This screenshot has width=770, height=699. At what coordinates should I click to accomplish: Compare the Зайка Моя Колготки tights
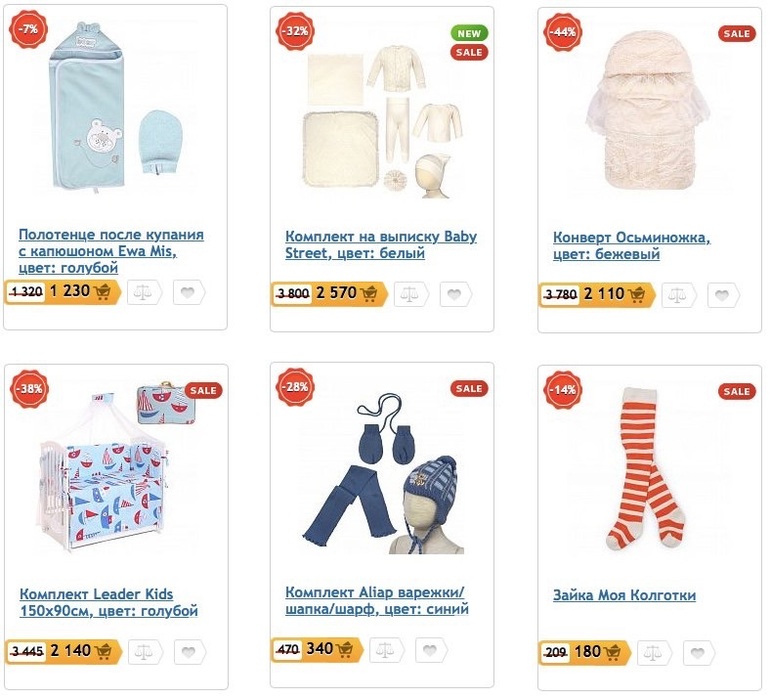tap(654, 652)
